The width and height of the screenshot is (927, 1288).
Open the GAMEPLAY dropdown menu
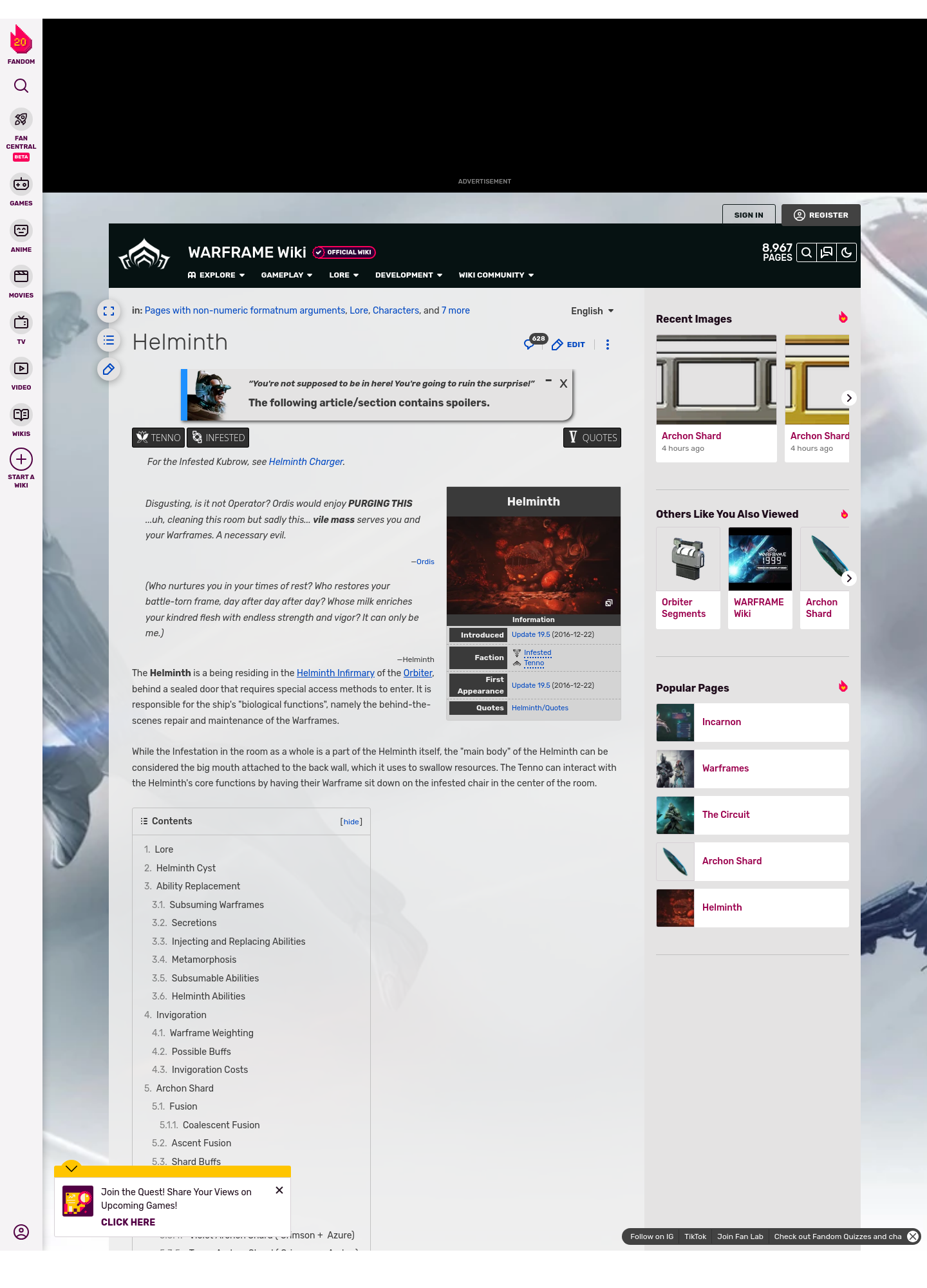(x=286, y=275)
